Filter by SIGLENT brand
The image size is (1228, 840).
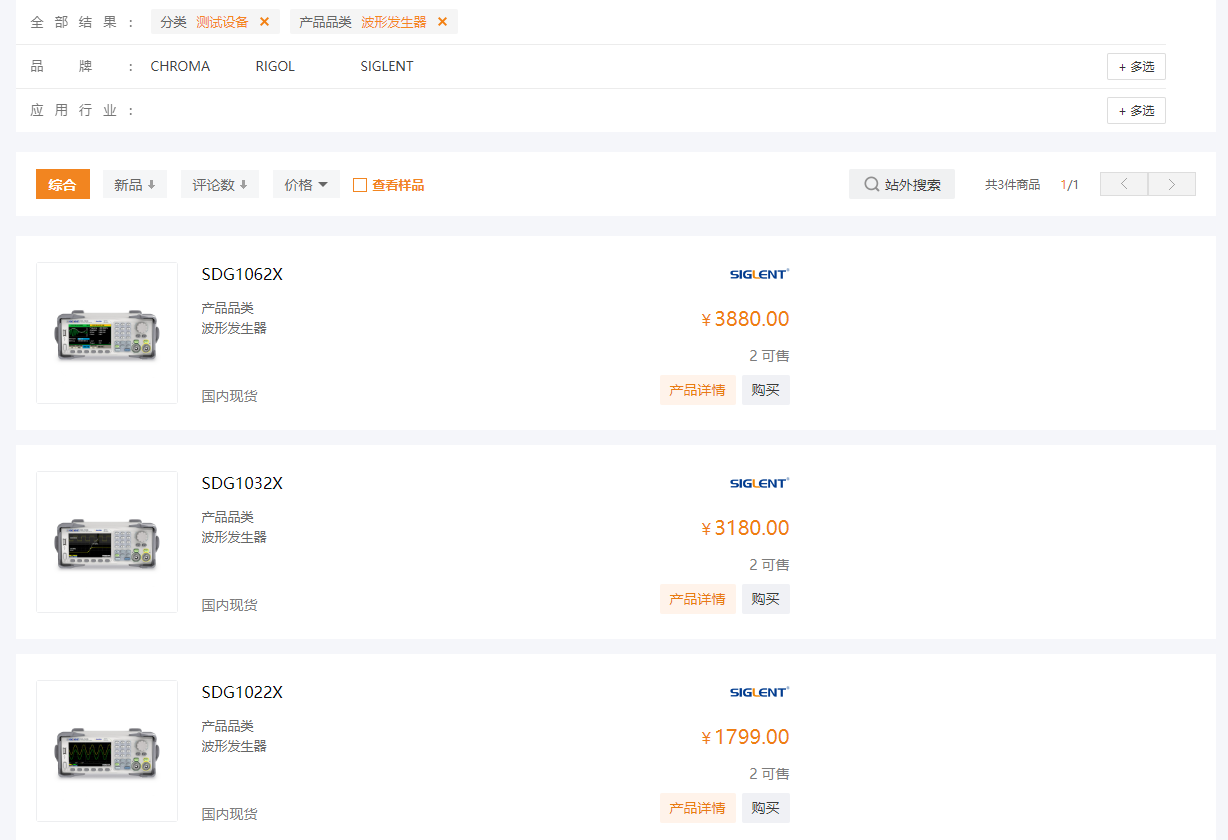point(387,67)
